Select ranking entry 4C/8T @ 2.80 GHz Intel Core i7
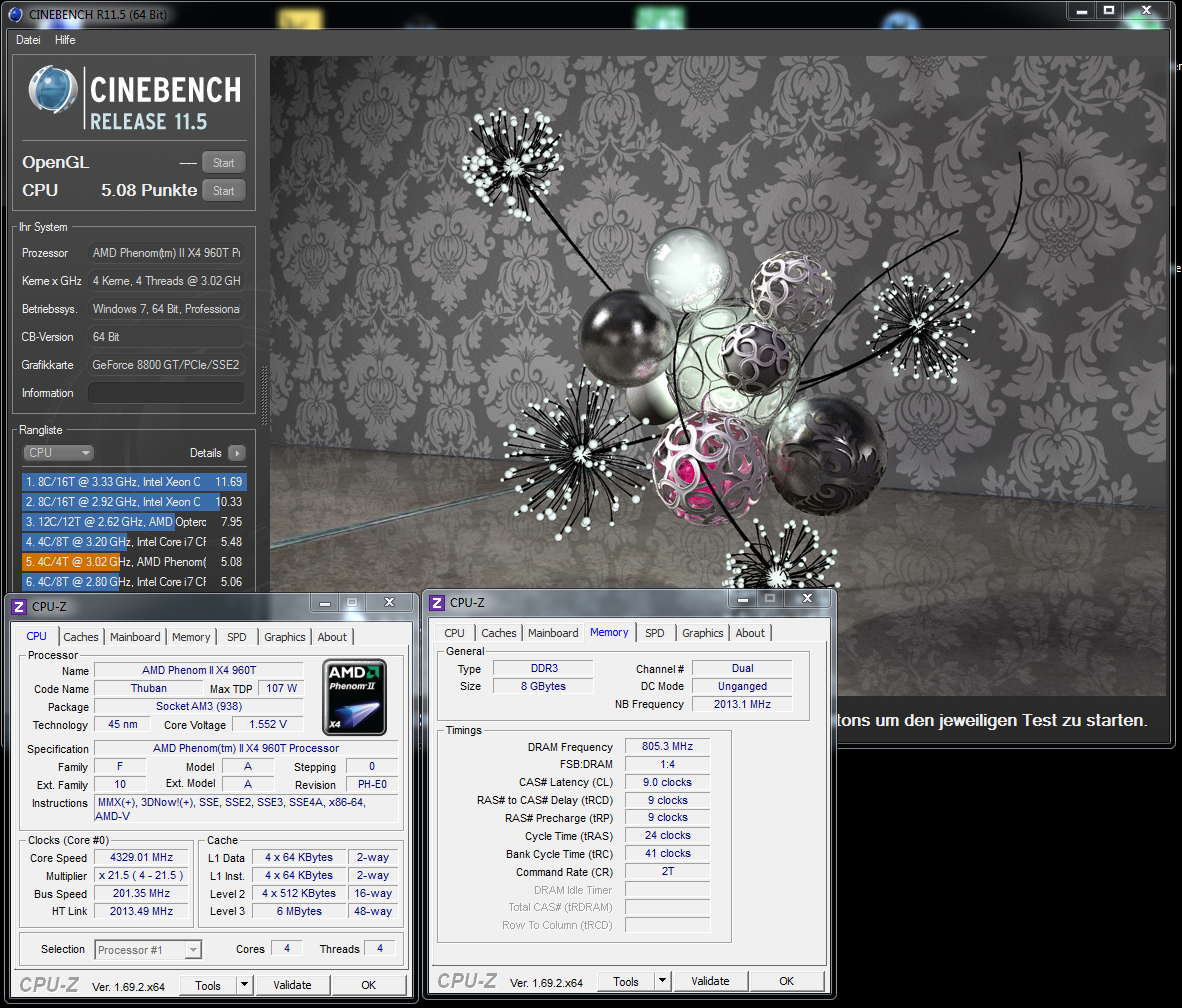The image size is (1182, 1008). pos(134,582)
